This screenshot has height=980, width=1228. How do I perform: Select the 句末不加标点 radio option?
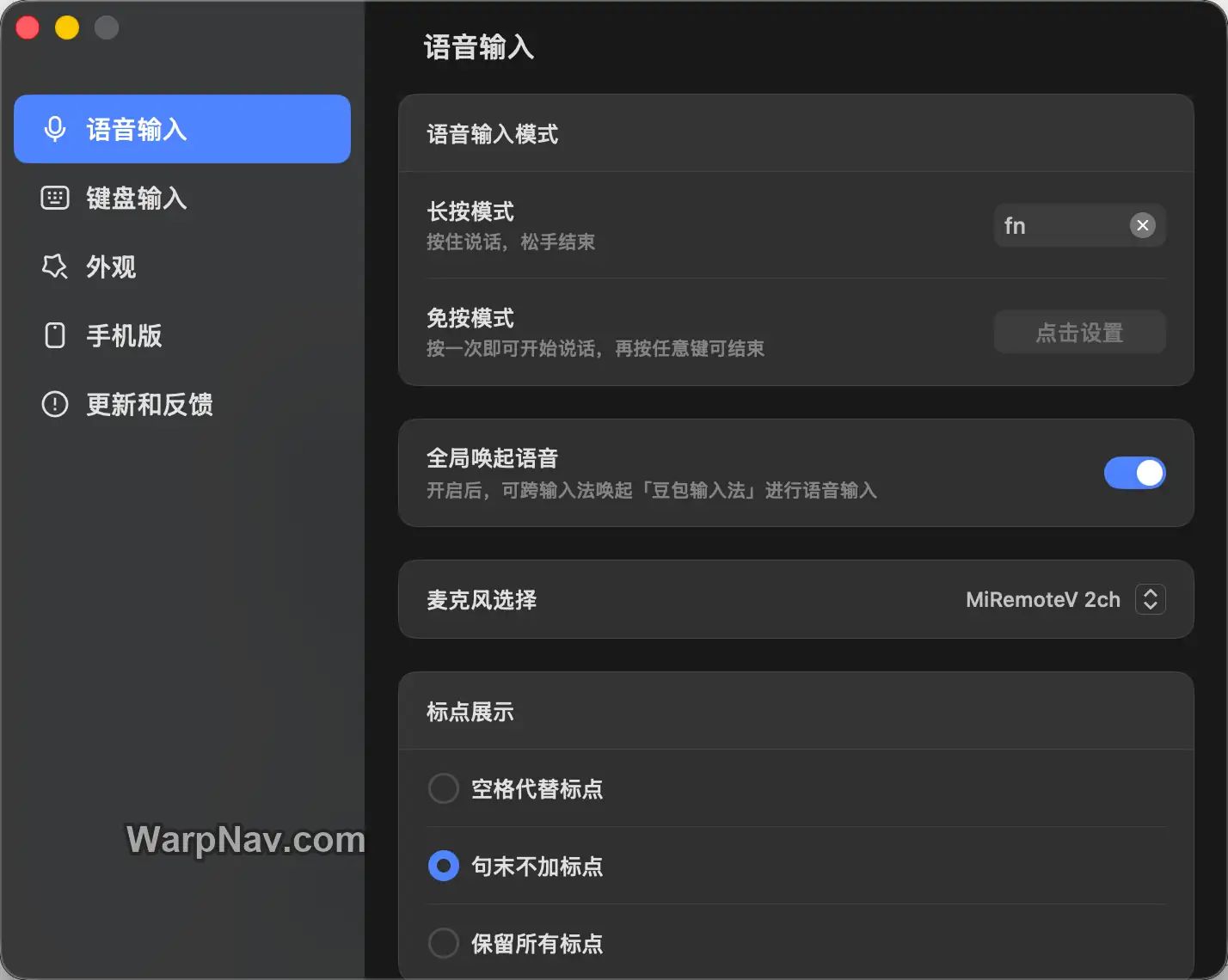444,866
